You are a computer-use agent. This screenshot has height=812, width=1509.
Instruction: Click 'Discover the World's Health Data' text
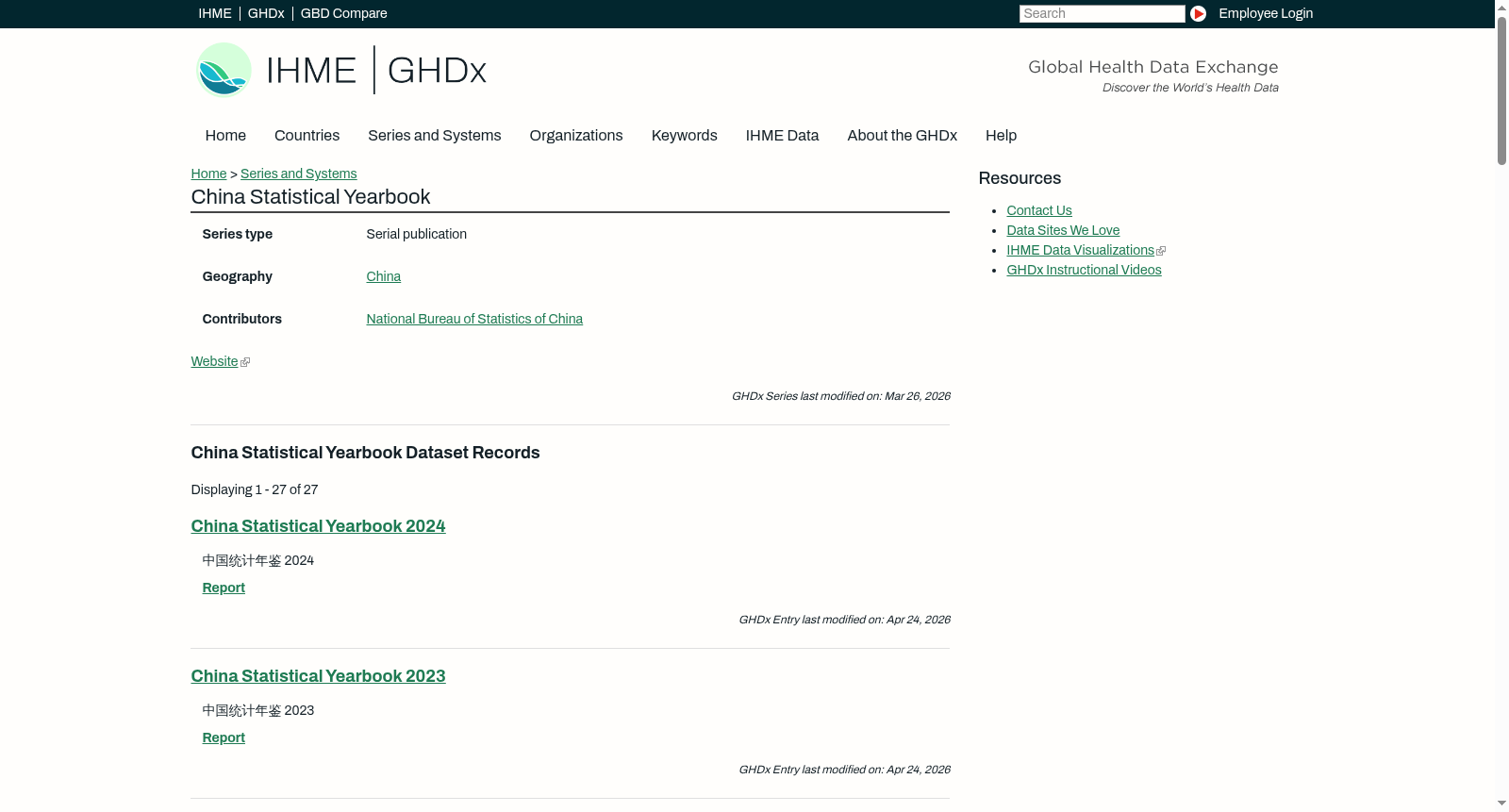[1190, 88]
